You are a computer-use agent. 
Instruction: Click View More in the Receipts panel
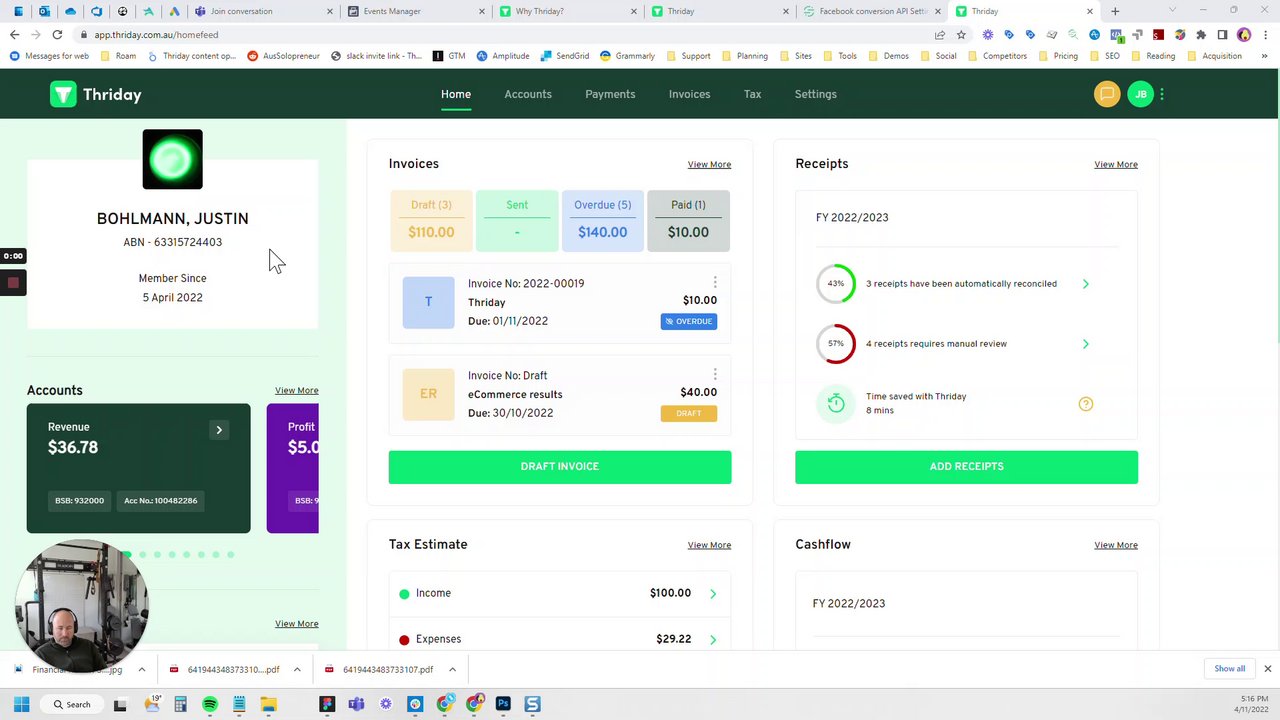coord(1116,164)
